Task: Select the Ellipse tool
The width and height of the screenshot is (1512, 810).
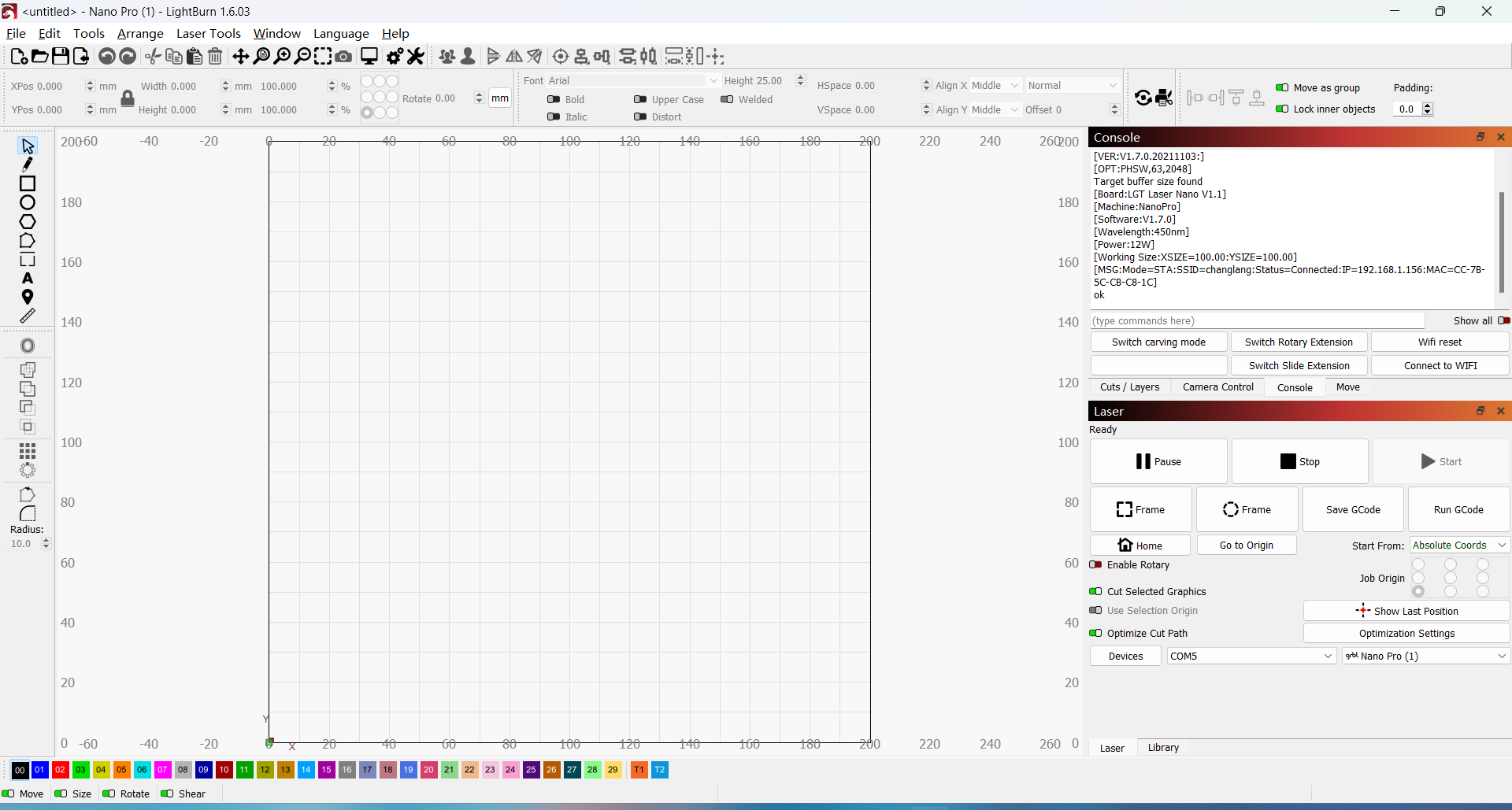Action: [28, 202]
